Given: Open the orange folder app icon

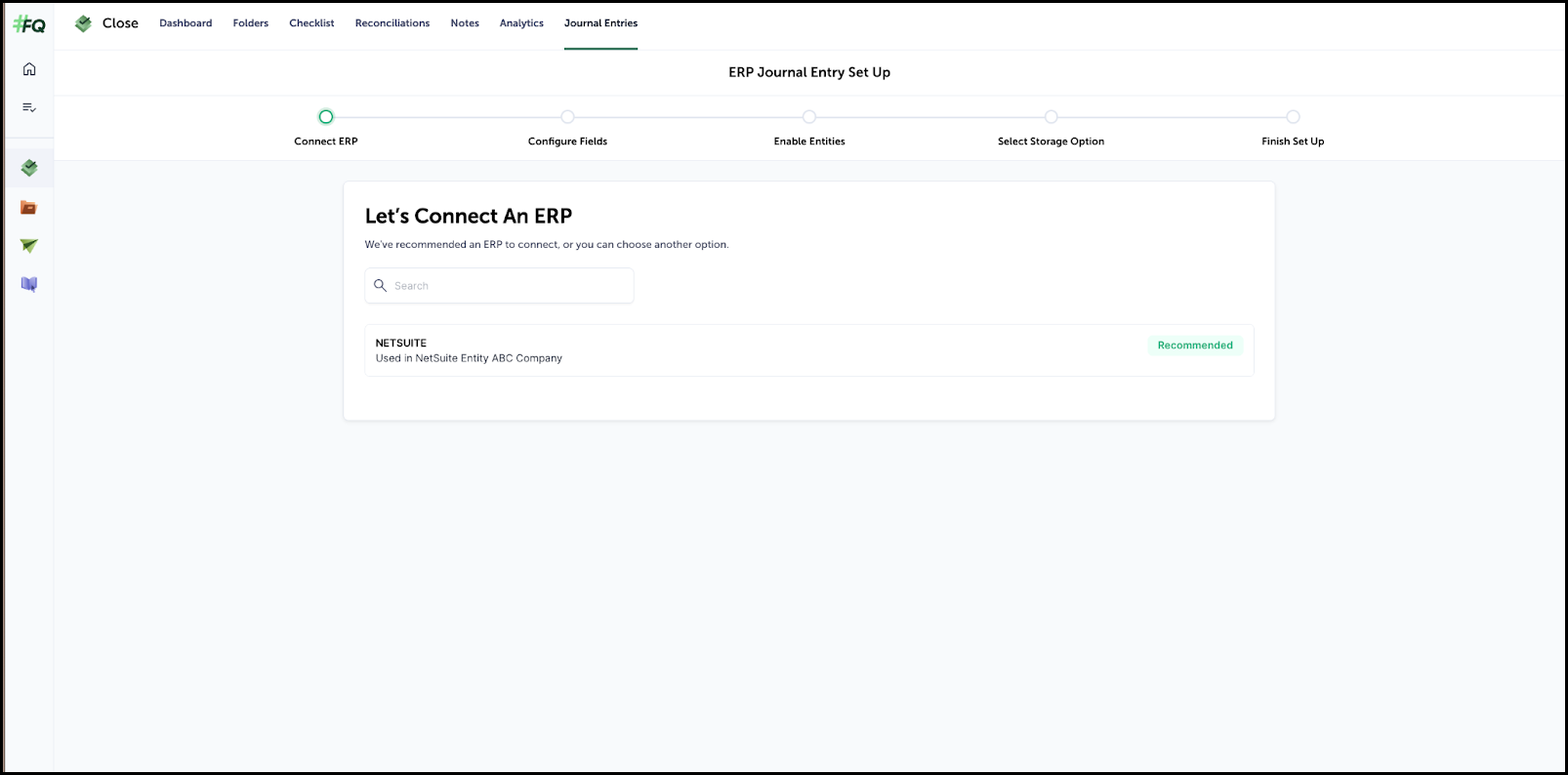Looking at the screenshot, I should tap(29, 208).
